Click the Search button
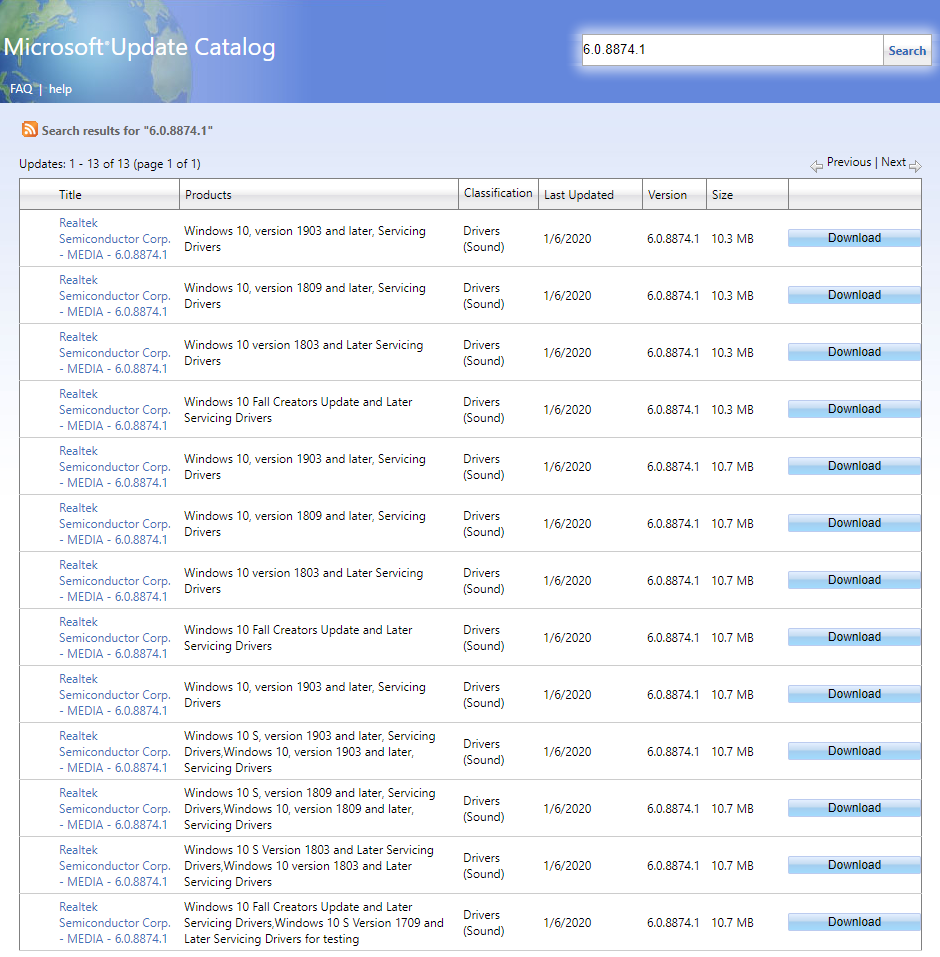The width and height of the screenshot is (940, 957). [906, 51]
